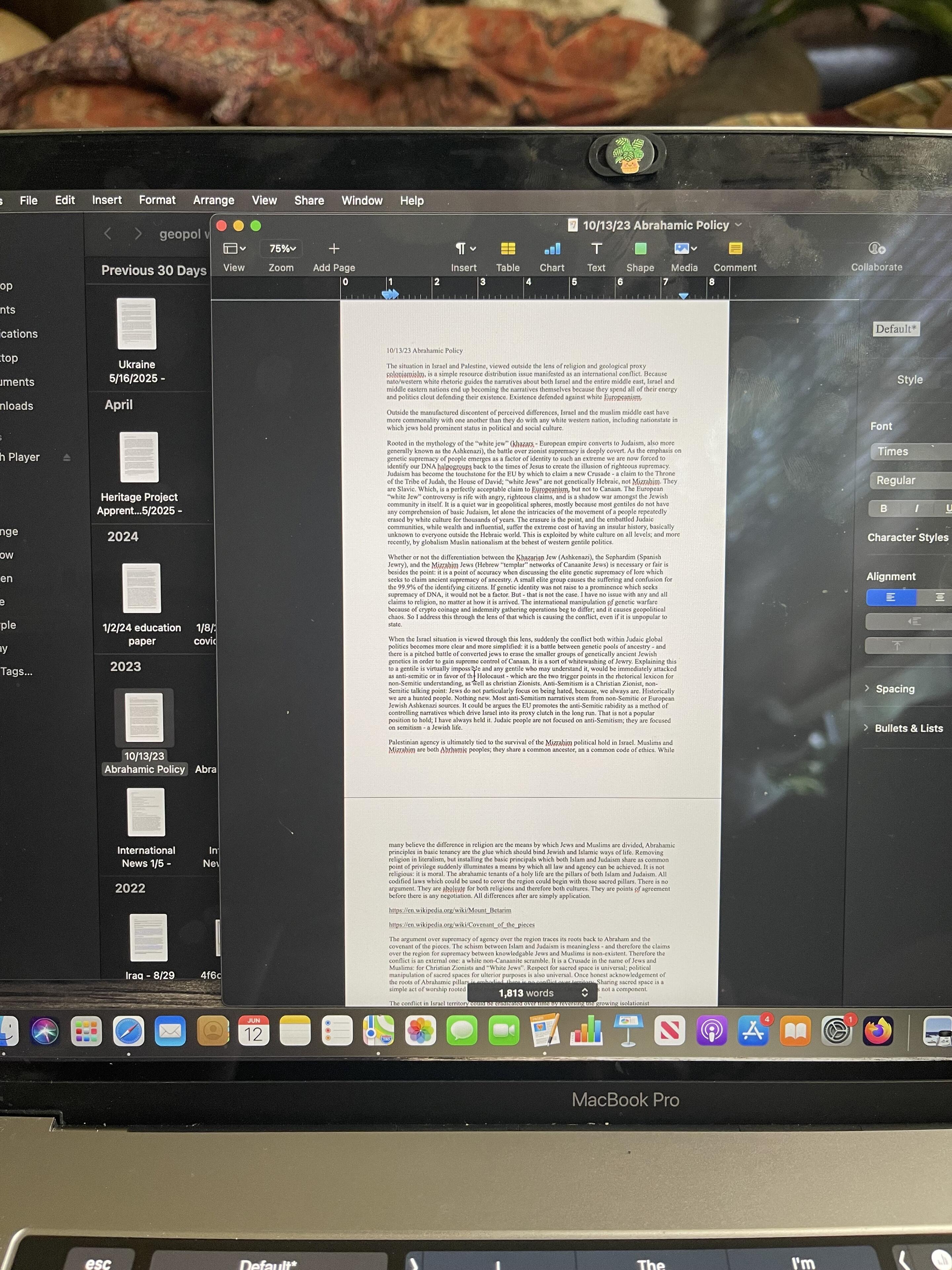Open Maps from the Dock
952x1270 pixels.
(379, 1031)
